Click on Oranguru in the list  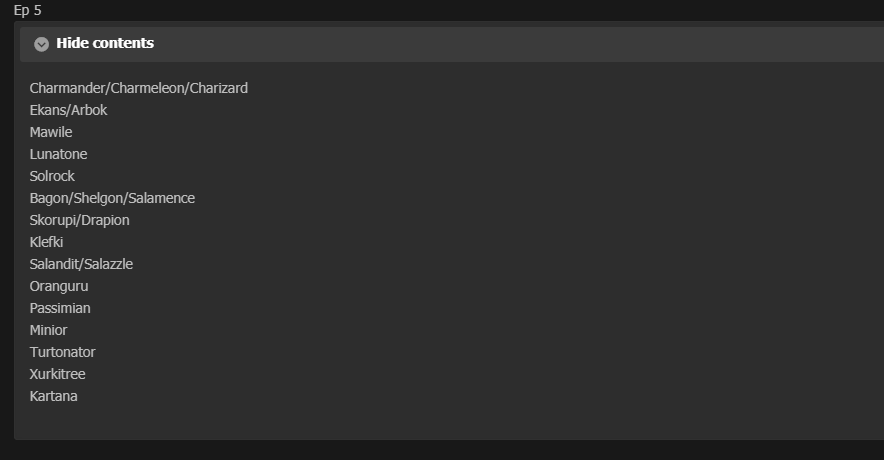point(59,286)
